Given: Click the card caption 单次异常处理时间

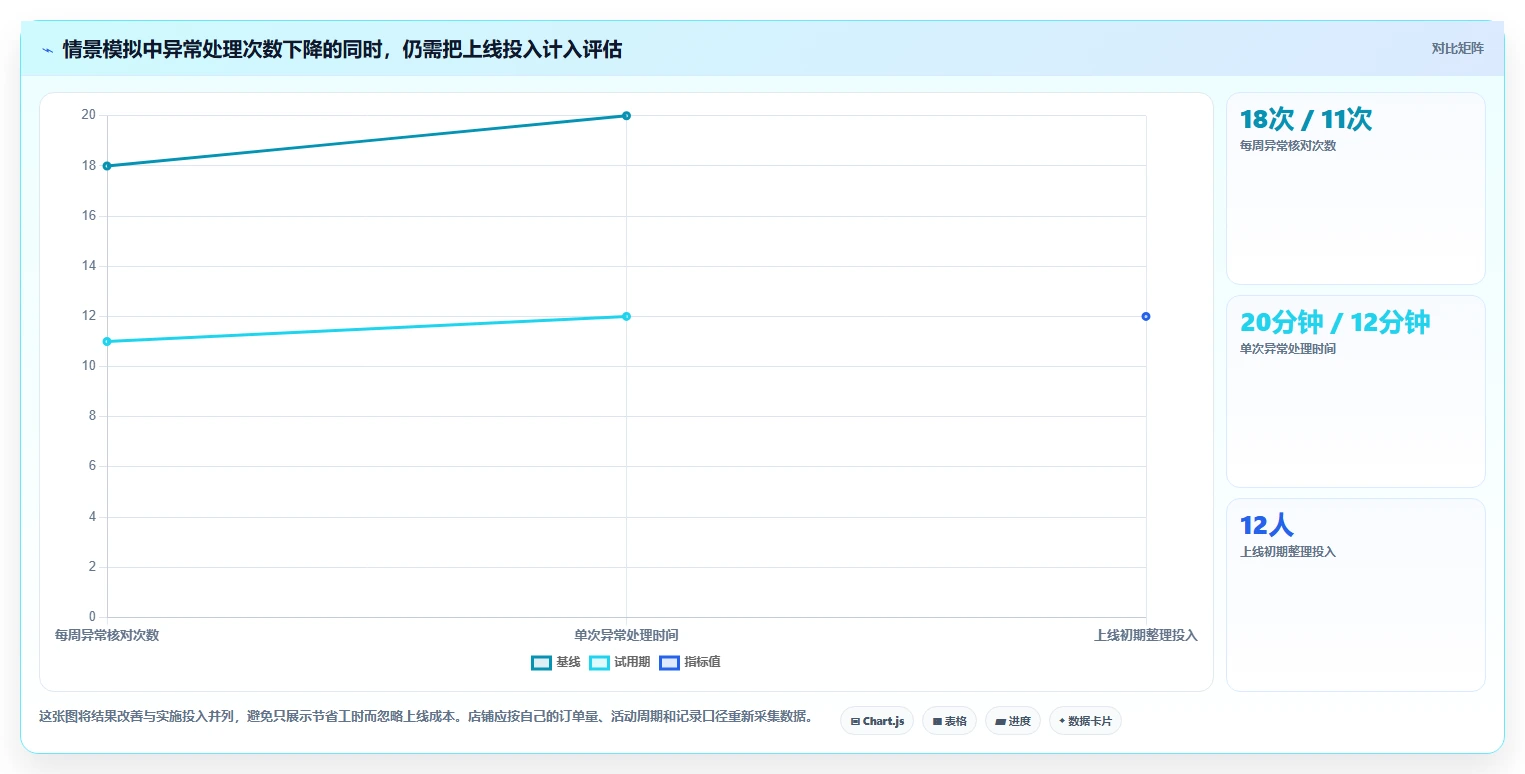Looking at the screenshot, I should 1288,349.
